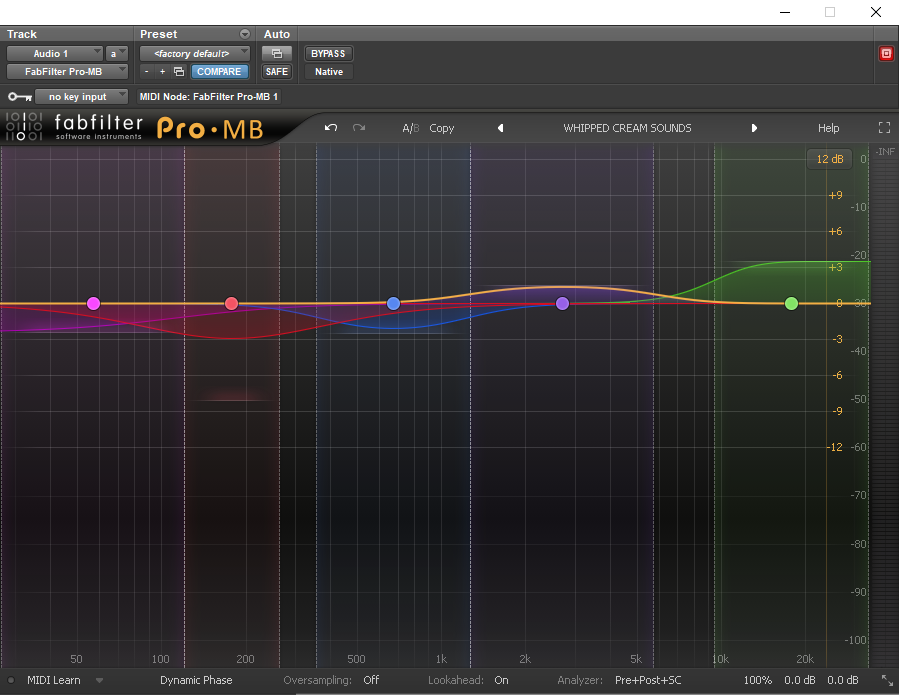Open Analyzer Pre+Post+SC options
Viewport: 899px width, 695px height.
(648, 680)
